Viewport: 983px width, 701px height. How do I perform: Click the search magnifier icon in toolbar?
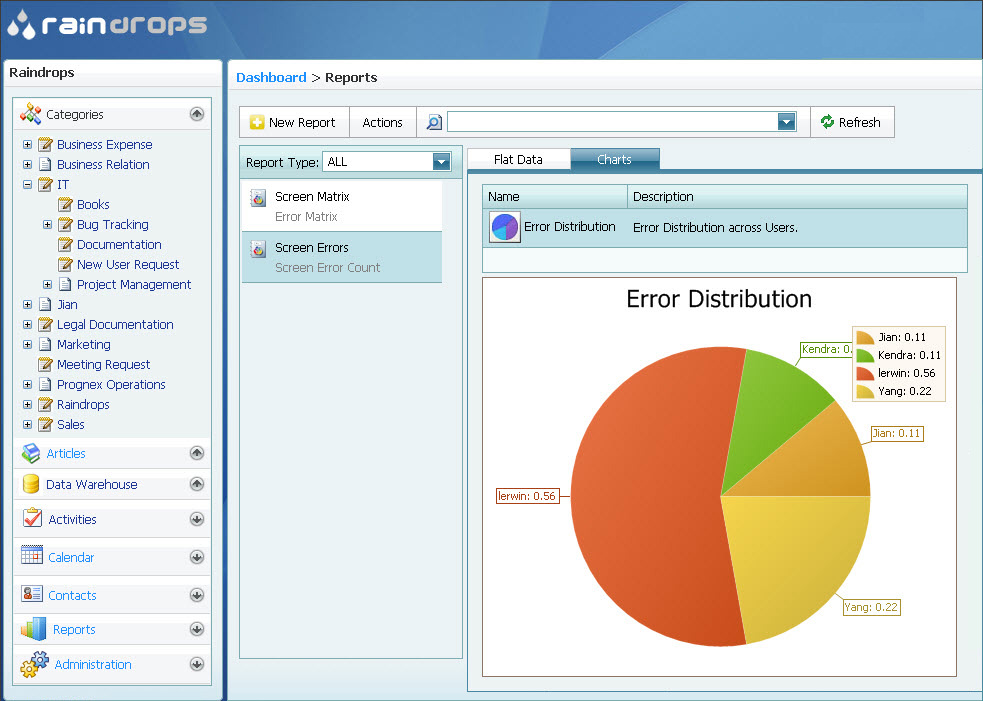coord(434,122)
